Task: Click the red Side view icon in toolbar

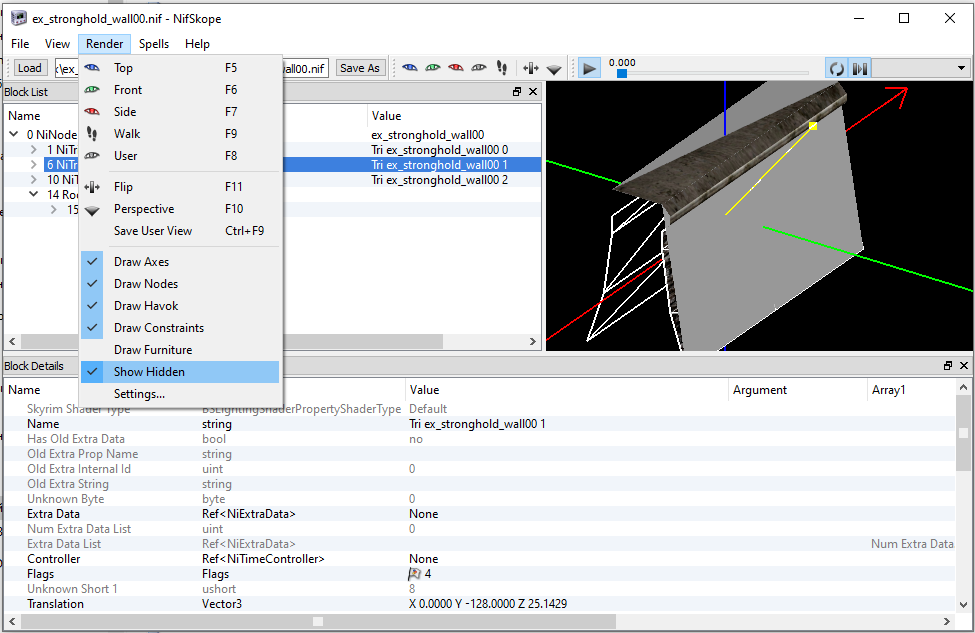Action: point(456,68)
